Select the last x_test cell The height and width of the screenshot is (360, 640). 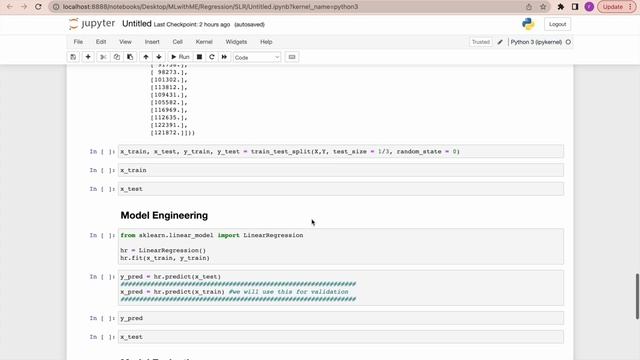[341, 337]
